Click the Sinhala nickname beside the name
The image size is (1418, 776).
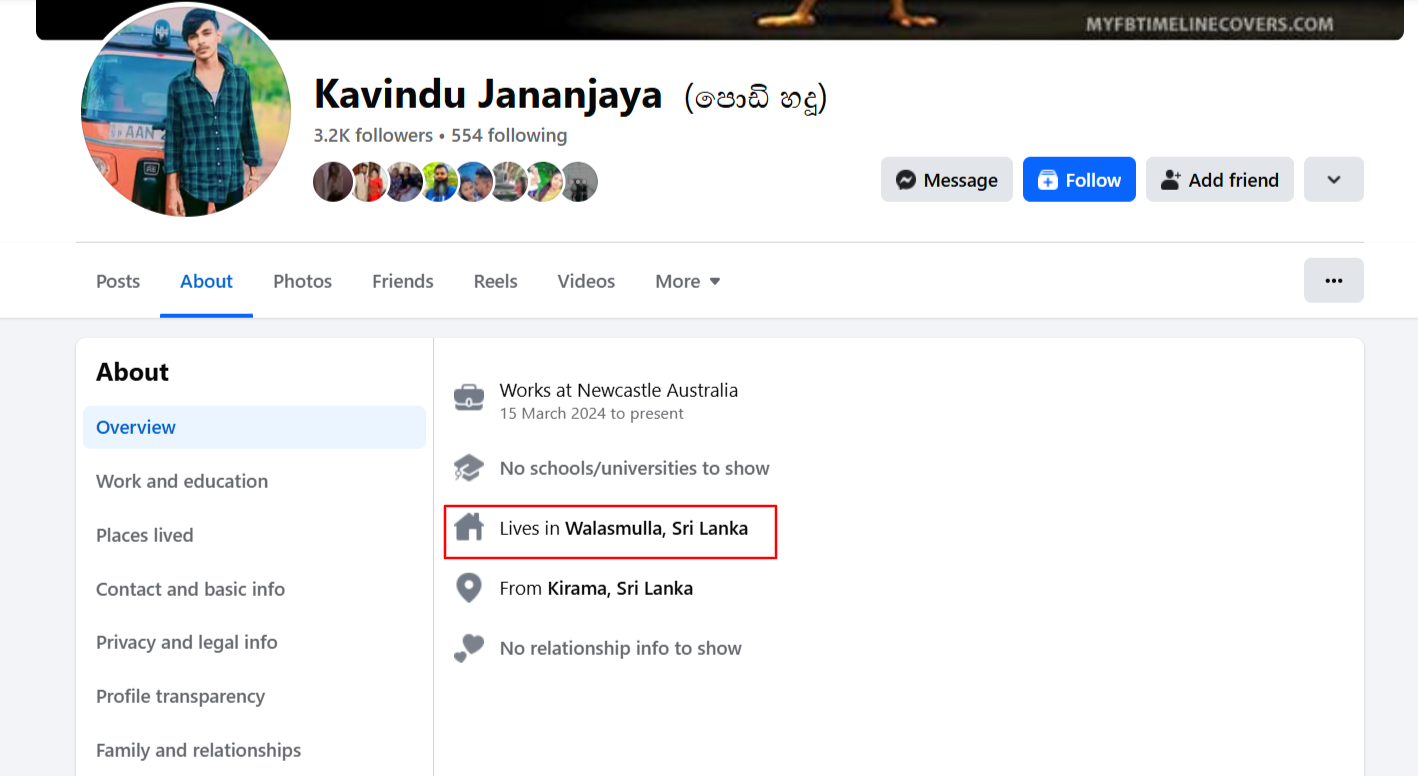(755, 97)
